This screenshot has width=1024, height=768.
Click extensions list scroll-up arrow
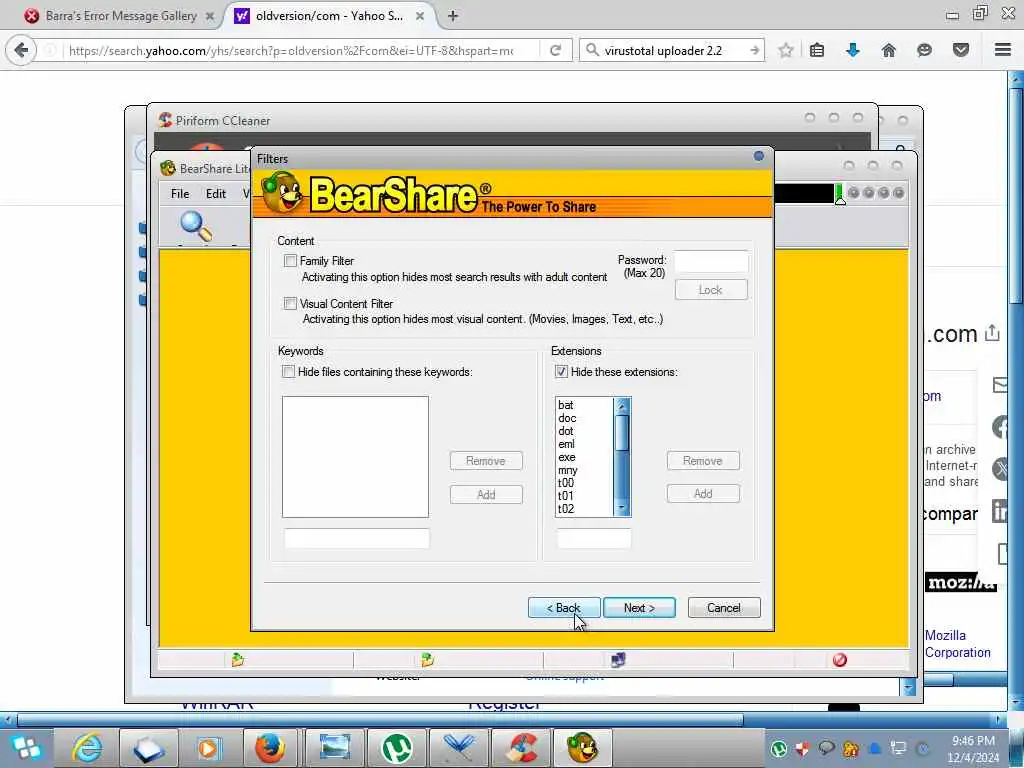tap(622, 406)
